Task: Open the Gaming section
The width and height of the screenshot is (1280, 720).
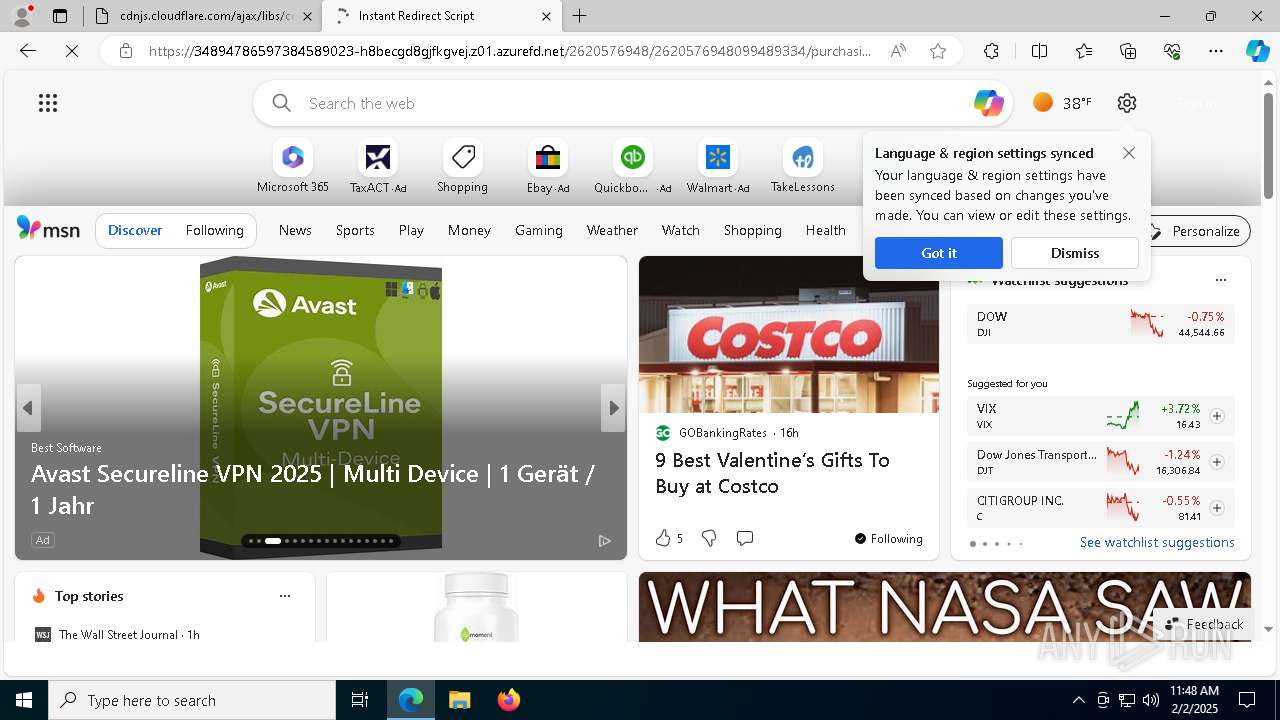Action: coord(539,230)
